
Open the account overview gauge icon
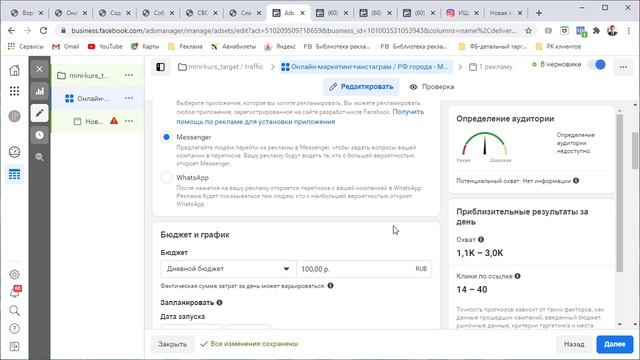(14, 152)
